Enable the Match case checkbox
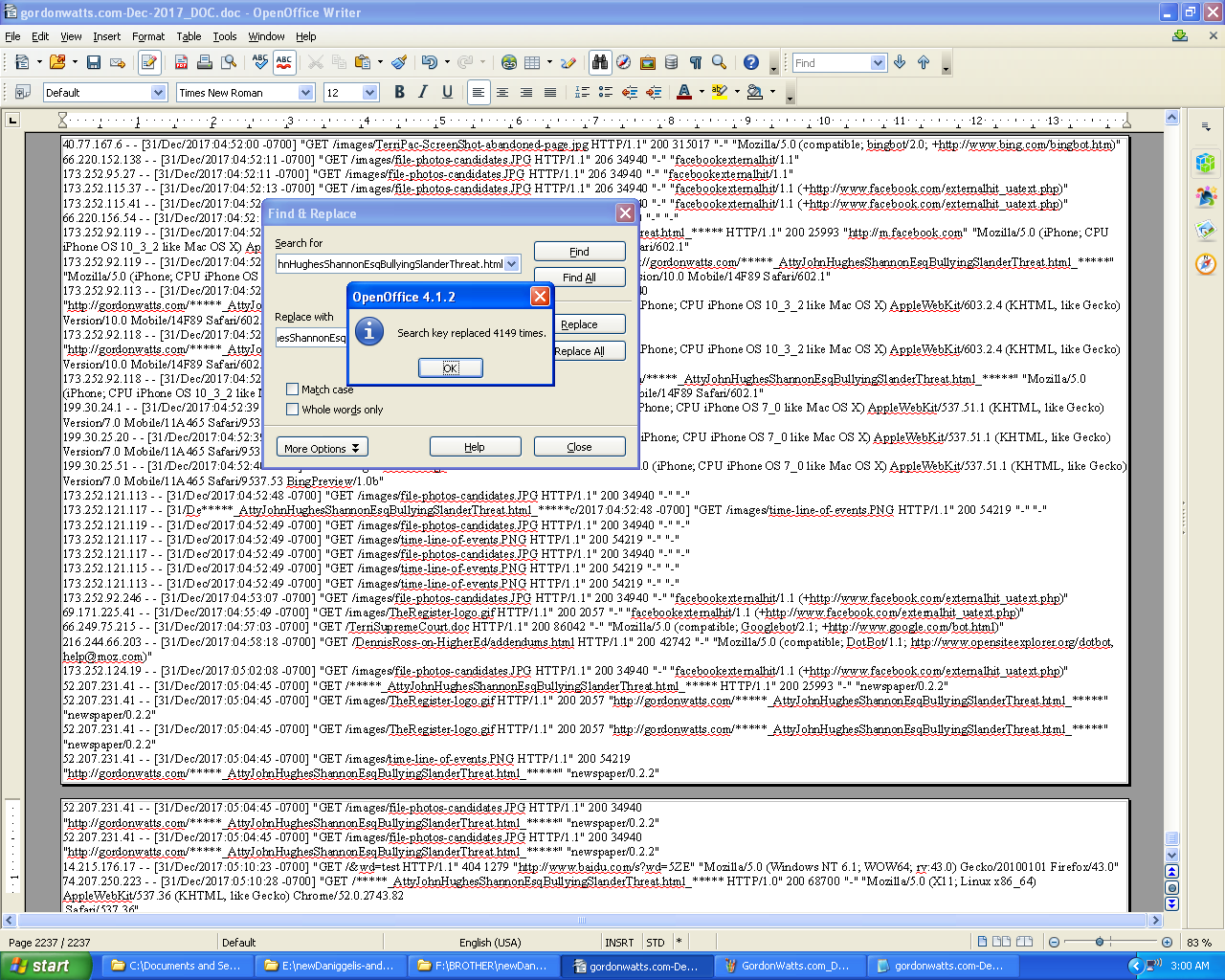Screen dimensions: 1225x980 click(293, 390)
